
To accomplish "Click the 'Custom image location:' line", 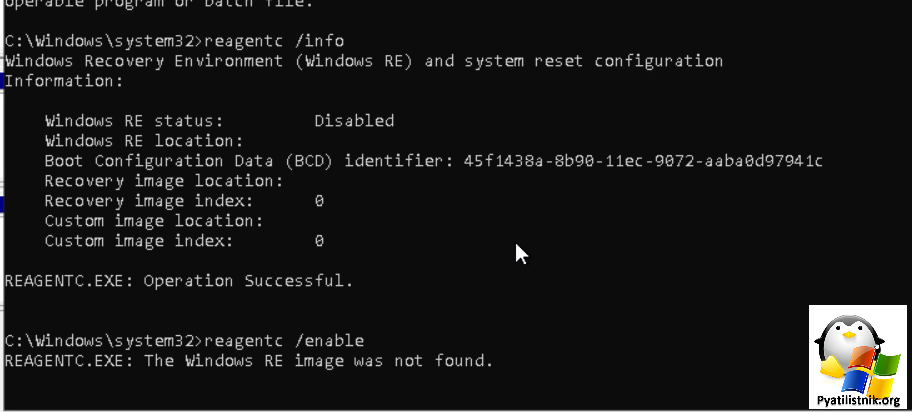I will click(154, 221).
